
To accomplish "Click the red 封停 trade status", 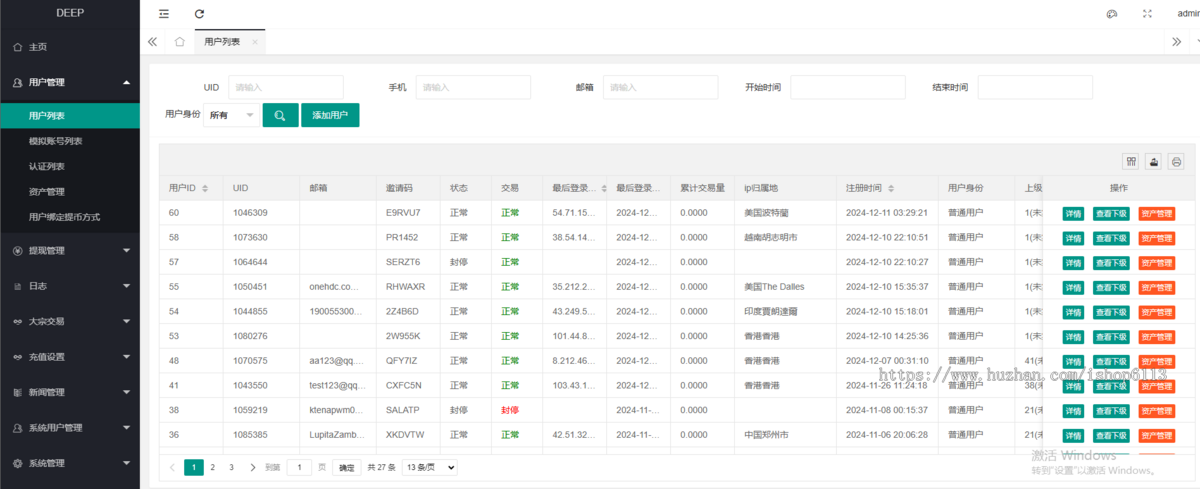I will tap(510, 411).
